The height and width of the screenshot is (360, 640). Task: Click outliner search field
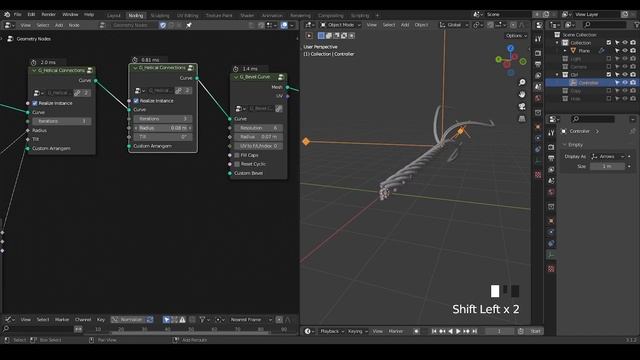pyautogui.click(x=604, y=25)
